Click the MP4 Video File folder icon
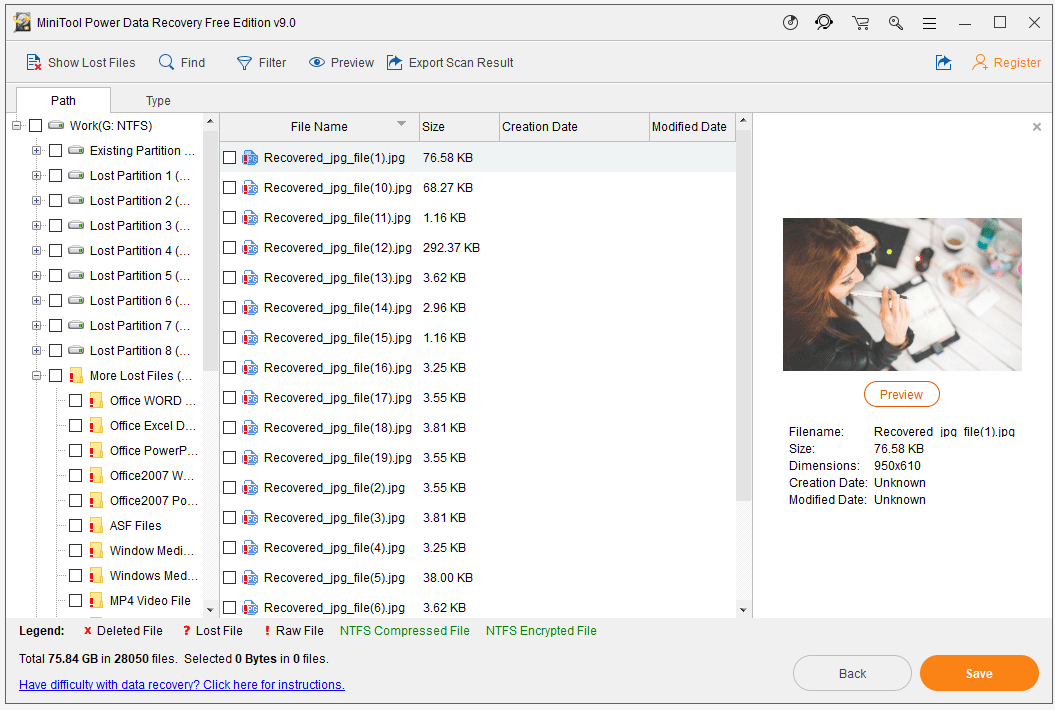The width and height of the screenshot is (1055, 710). click(x=96, y=600)
